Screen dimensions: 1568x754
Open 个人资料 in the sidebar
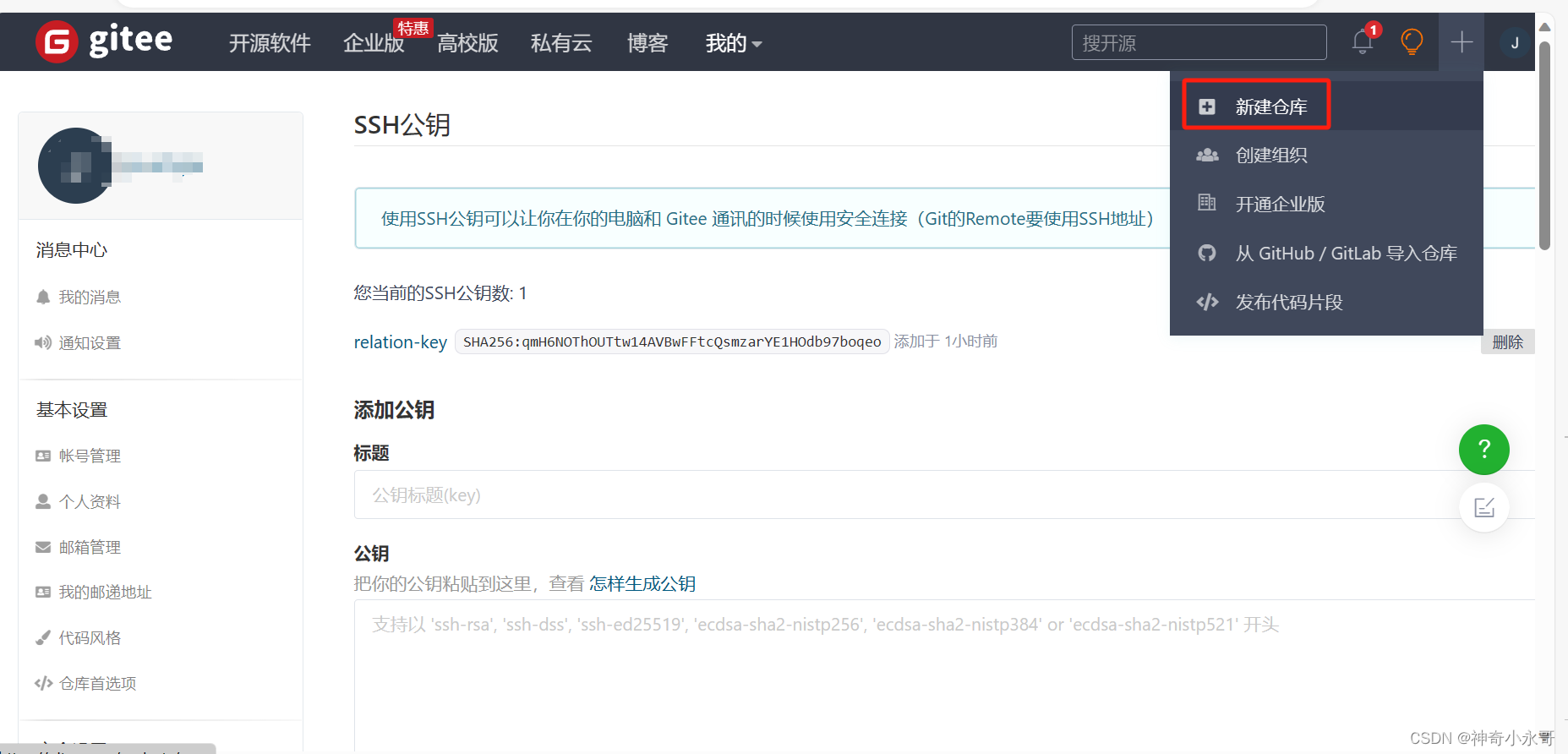point(90,501)
